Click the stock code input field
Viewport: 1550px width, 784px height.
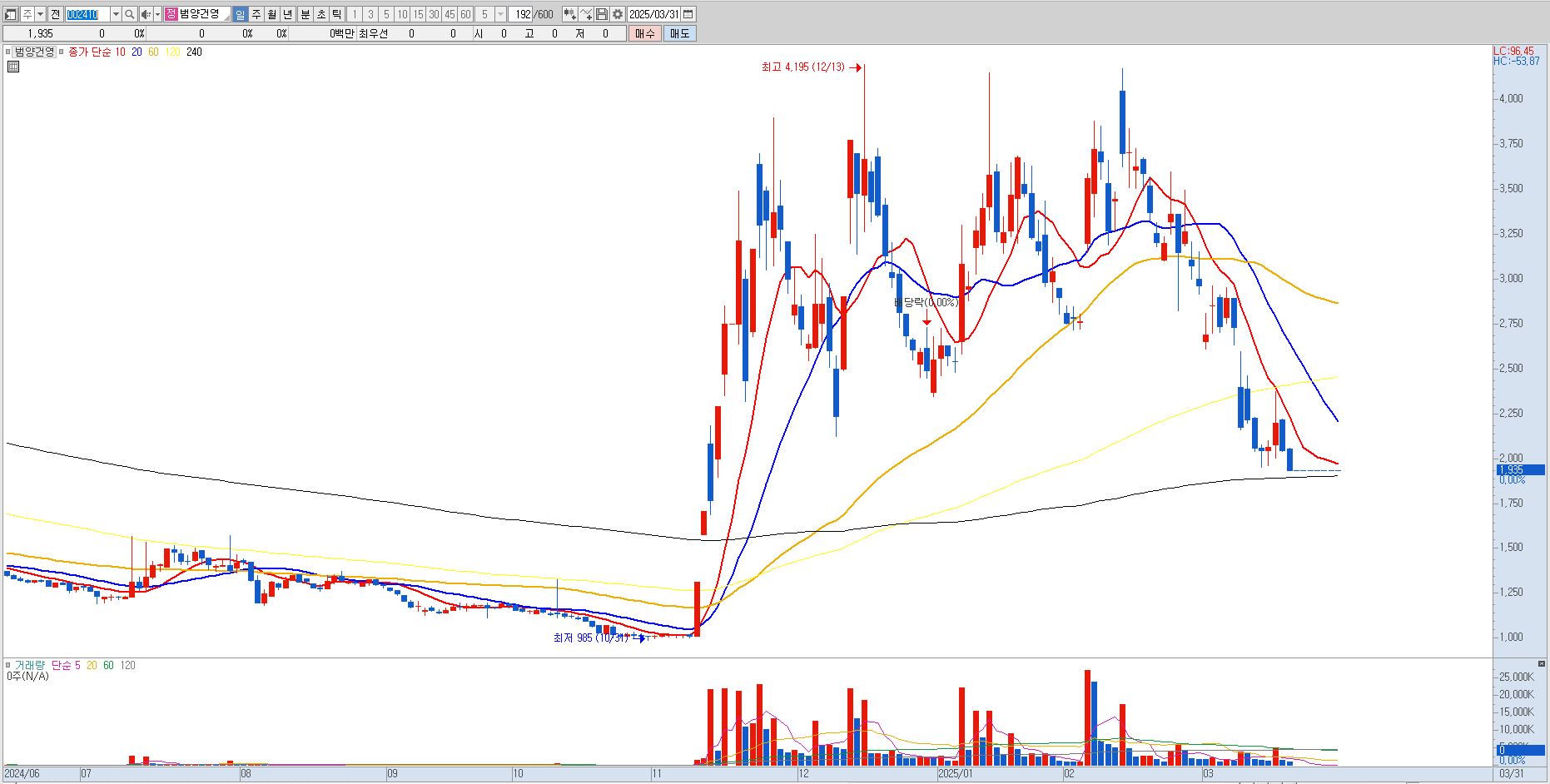point(87,14)
